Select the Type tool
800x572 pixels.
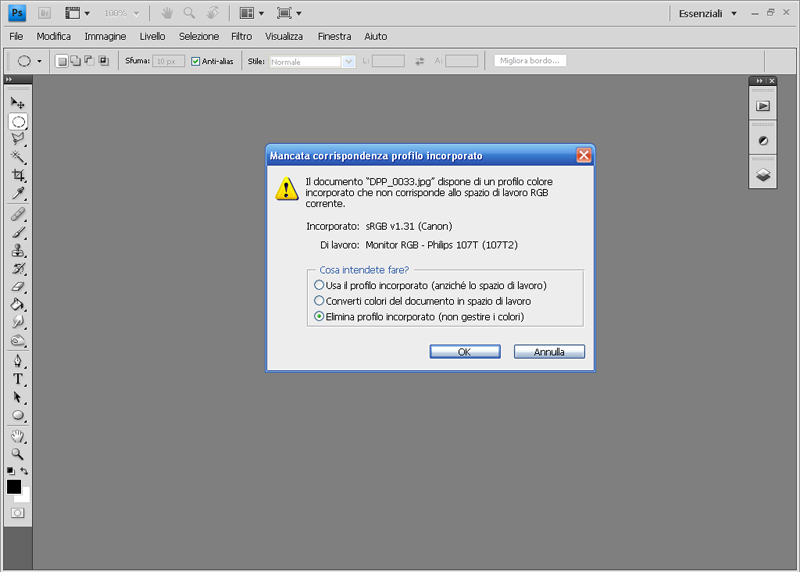[18, 379]
